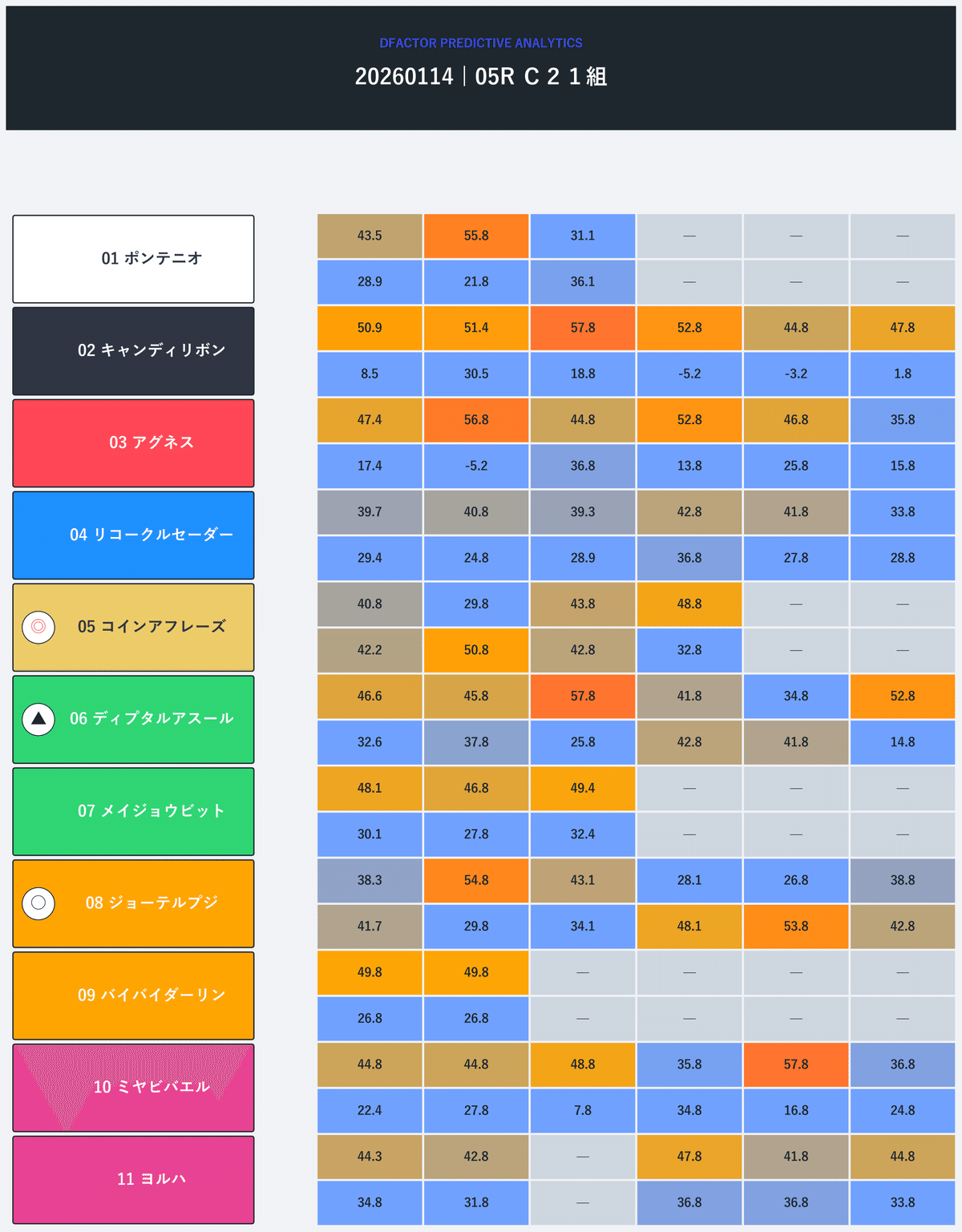Click the orange 54.8 cell for ジョーテルプジ
The image size is (962, 1232).
[x=476, y=880]
